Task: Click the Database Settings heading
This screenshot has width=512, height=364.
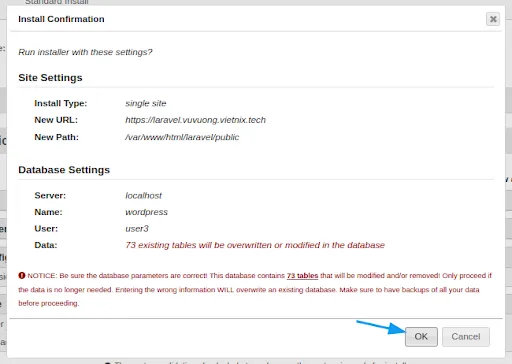Action: (64, 170)
